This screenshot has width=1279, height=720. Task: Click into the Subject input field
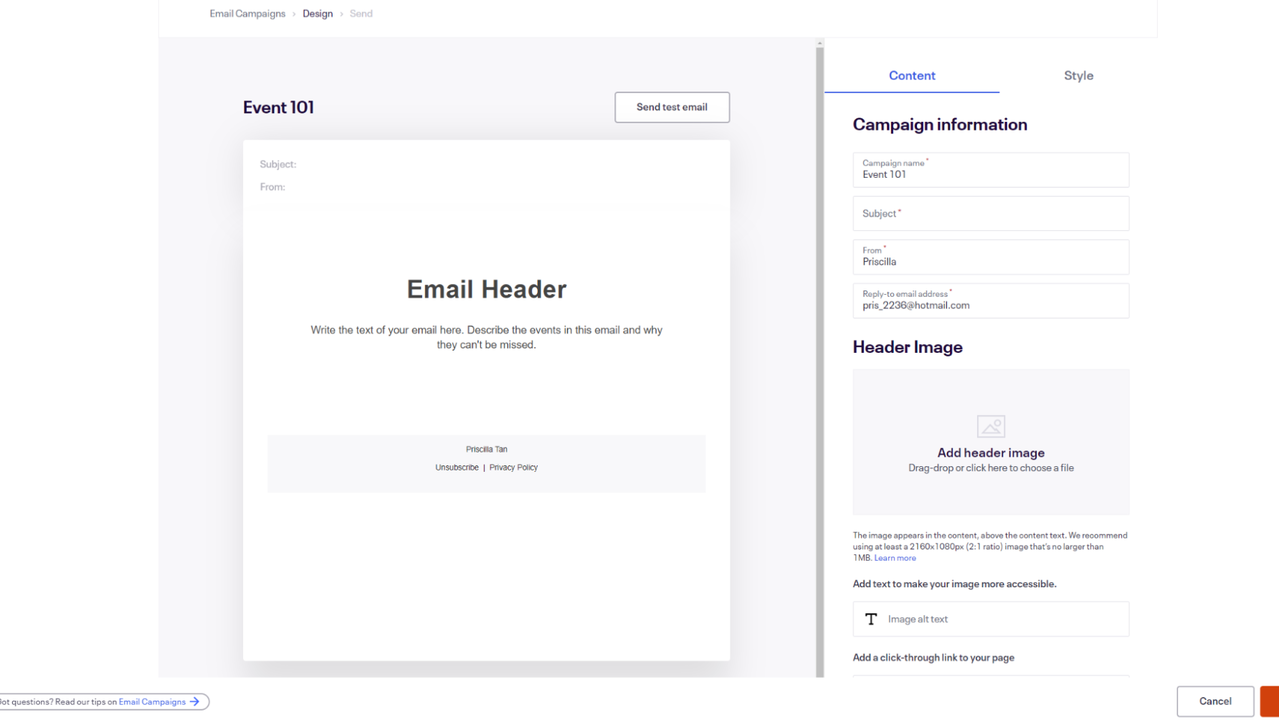click(x=990, y=214)
